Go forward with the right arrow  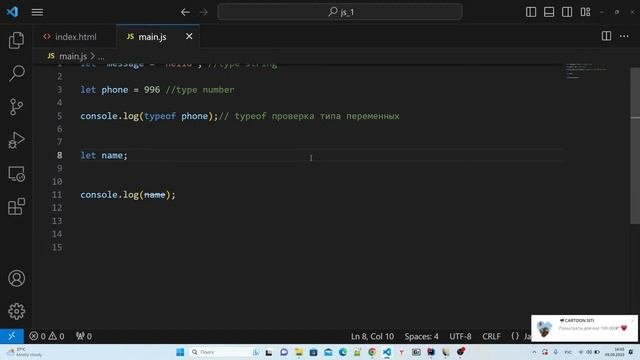[203, 12]
